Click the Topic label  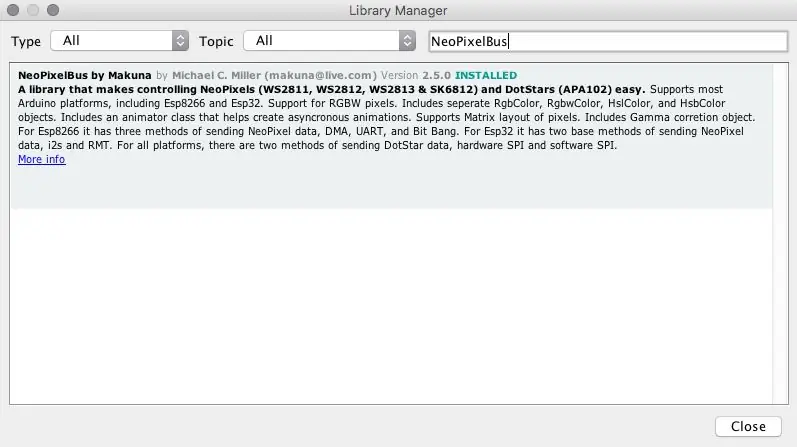(x=216, y=41)
